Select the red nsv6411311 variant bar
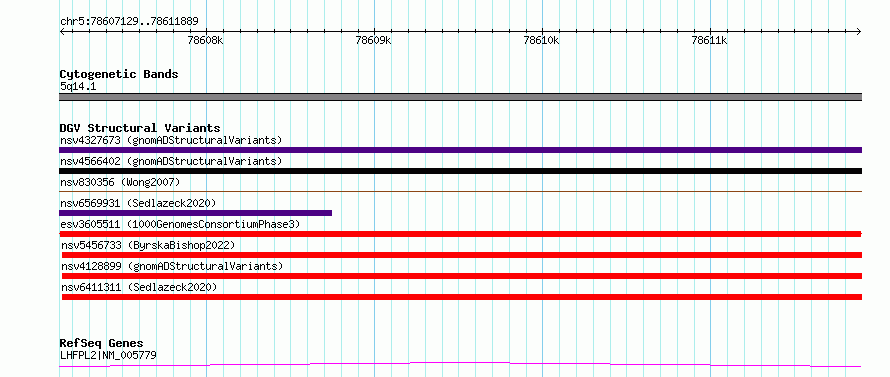The width and height of the screenshot is (890, 377). (x=461, y=297)
